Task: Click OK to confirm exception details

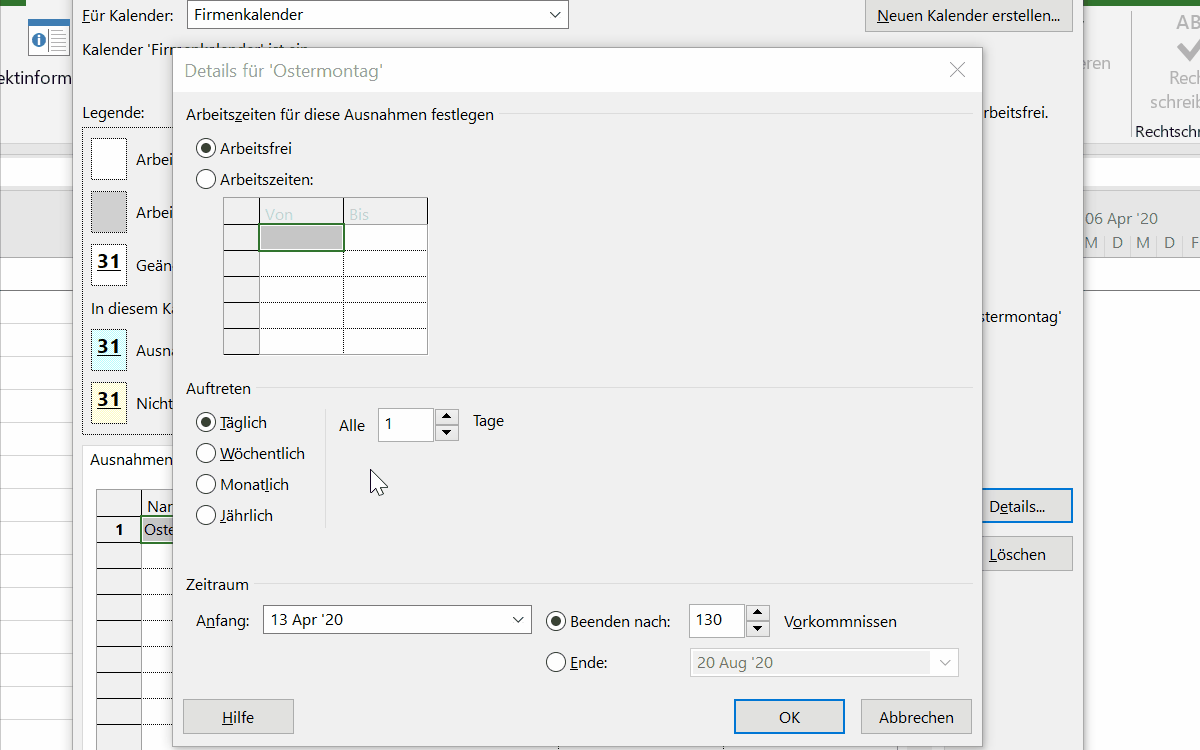Action: click(789, 717)
